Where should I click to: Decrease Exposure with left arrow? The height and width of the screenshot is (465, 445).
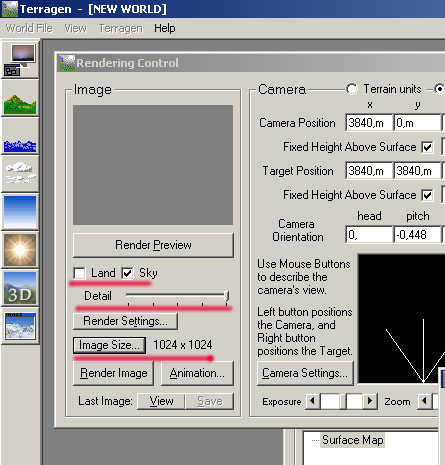(312, 401)
